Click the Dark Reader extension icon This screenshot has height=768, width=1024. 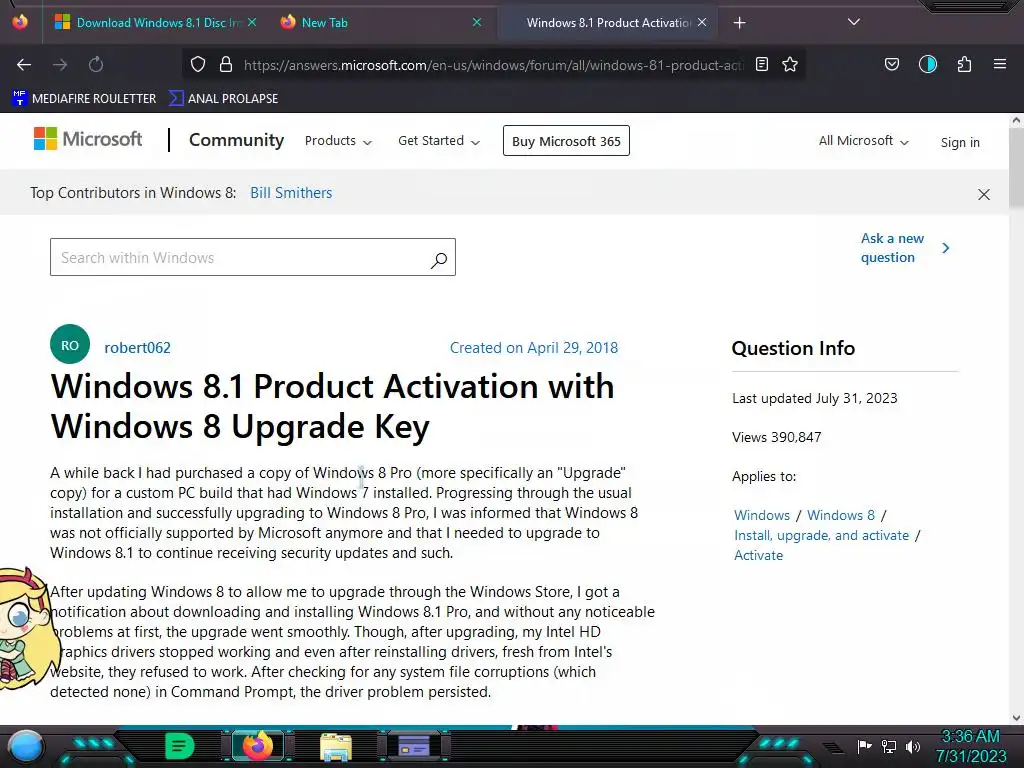928,65
